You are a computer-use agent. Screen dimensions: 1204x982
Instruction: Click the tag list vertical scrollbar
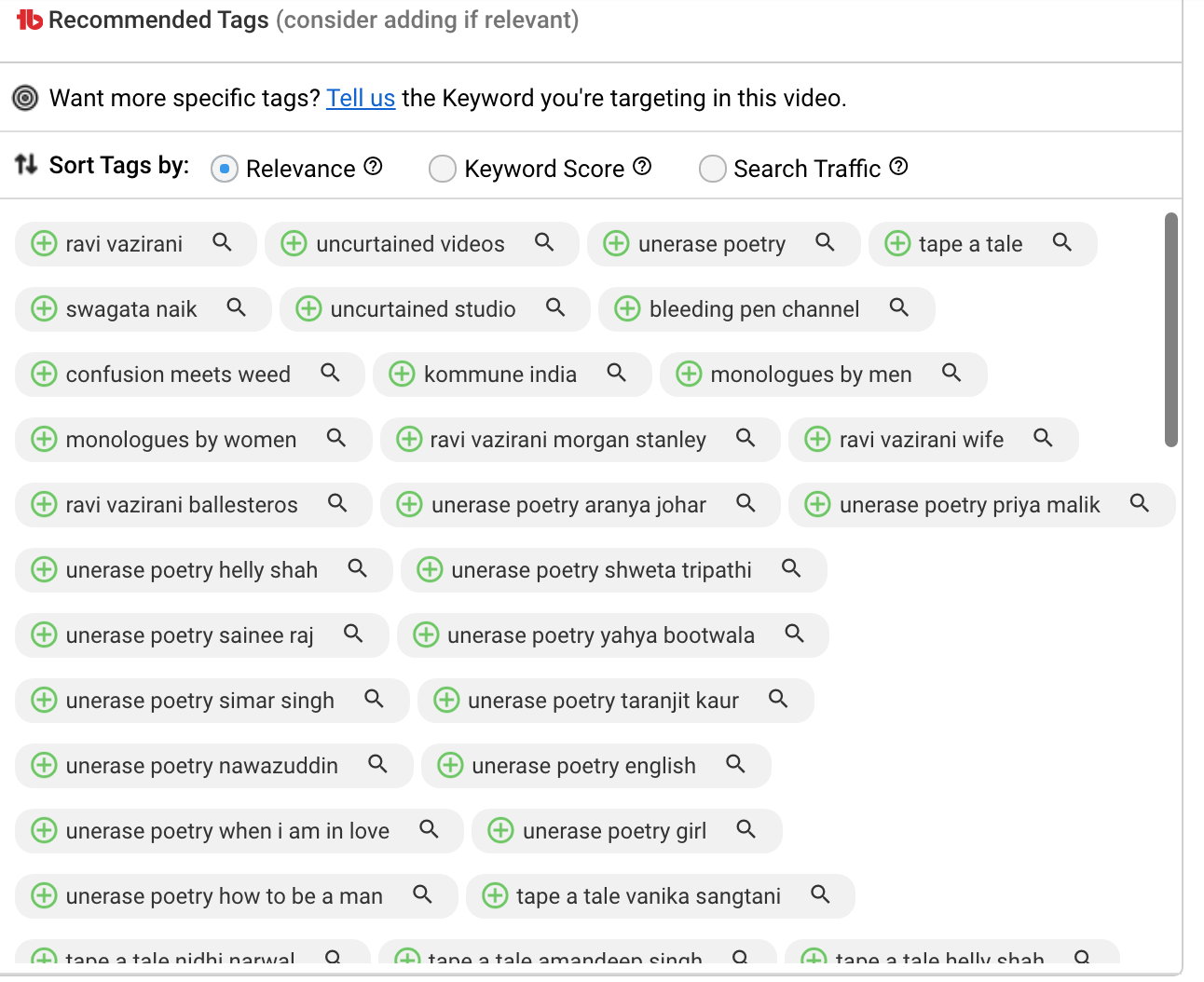(x=1171, y=331)
